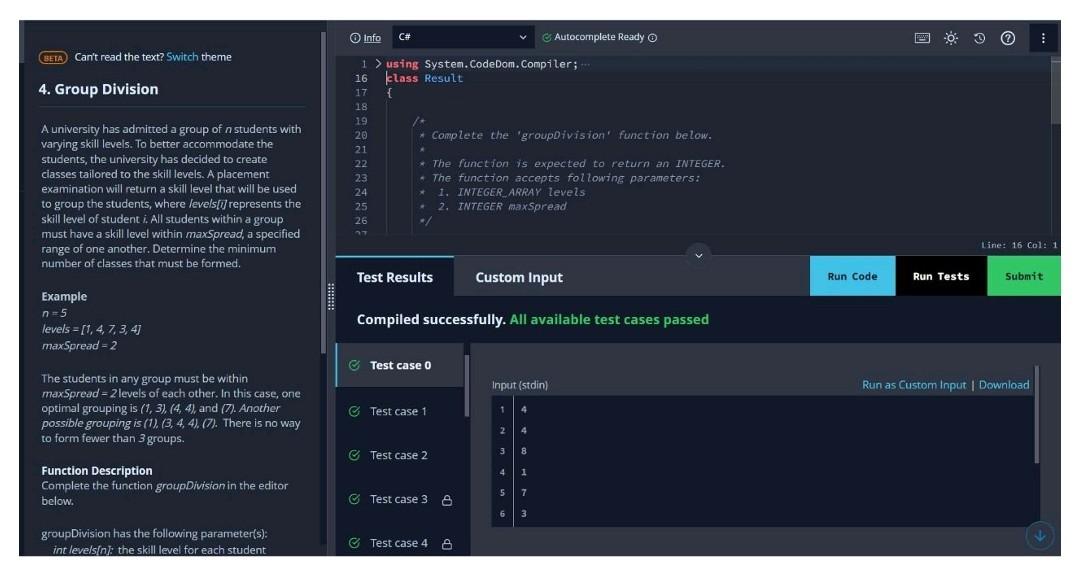Image resolution: width=1080 pixels, height=574 pixels.
Task: Click the Autocomplete Ready info icon
Action: 652,38
